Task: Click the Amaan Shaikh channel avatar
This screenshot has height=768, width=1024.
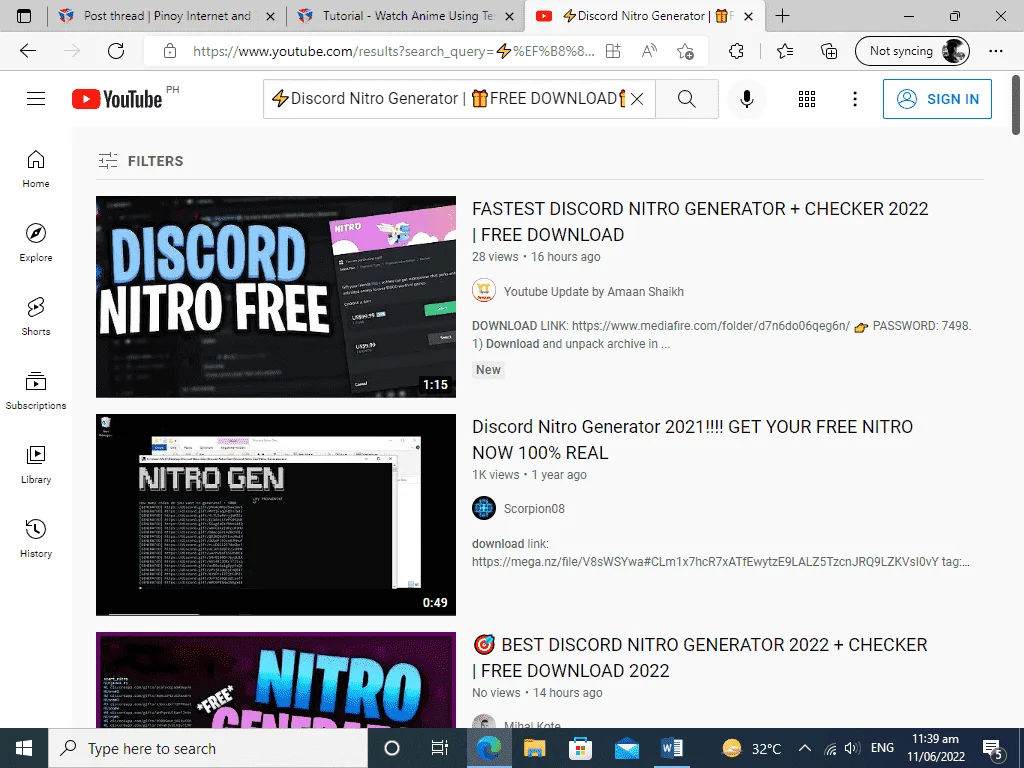Action: (x=484, y=291)
